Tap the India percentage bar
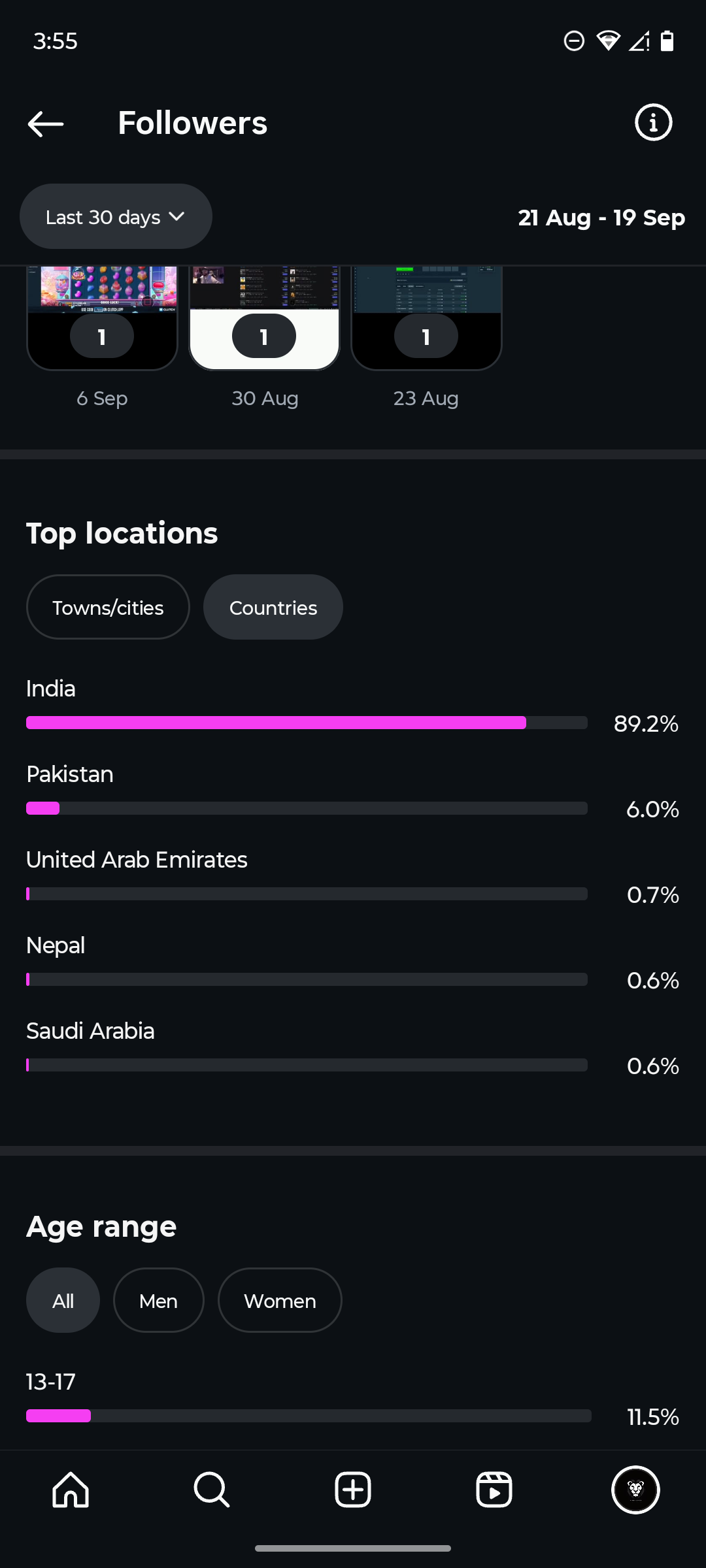Image resolution: width=706 pixels, height=1568 pixels. (307, 723)
